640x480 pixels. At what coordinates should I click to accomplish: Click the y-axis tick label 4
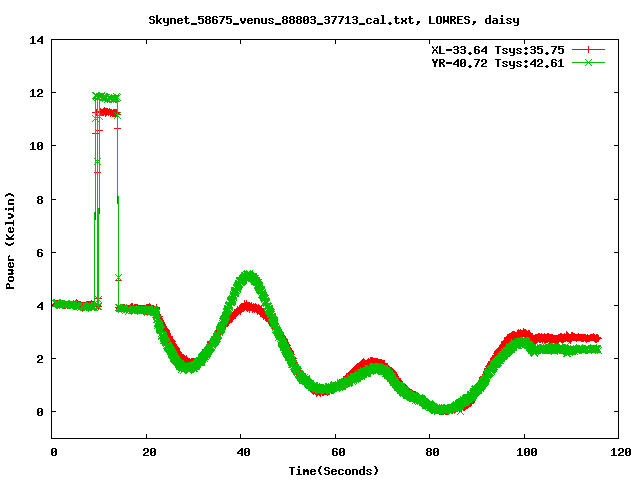40,306
